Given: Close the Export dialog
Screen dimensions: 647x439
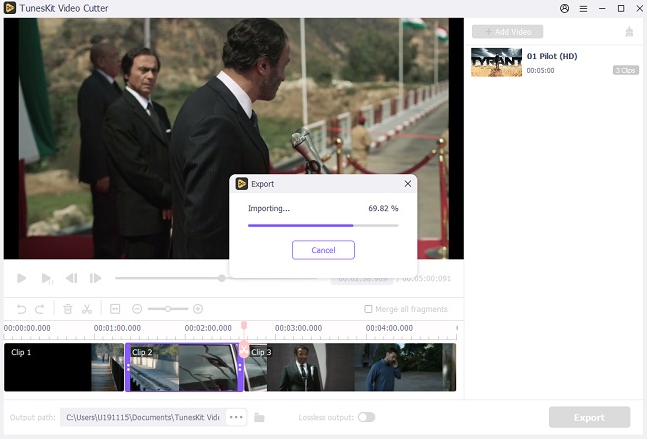Looking at the screenshot, I should [x=407, y=184].
